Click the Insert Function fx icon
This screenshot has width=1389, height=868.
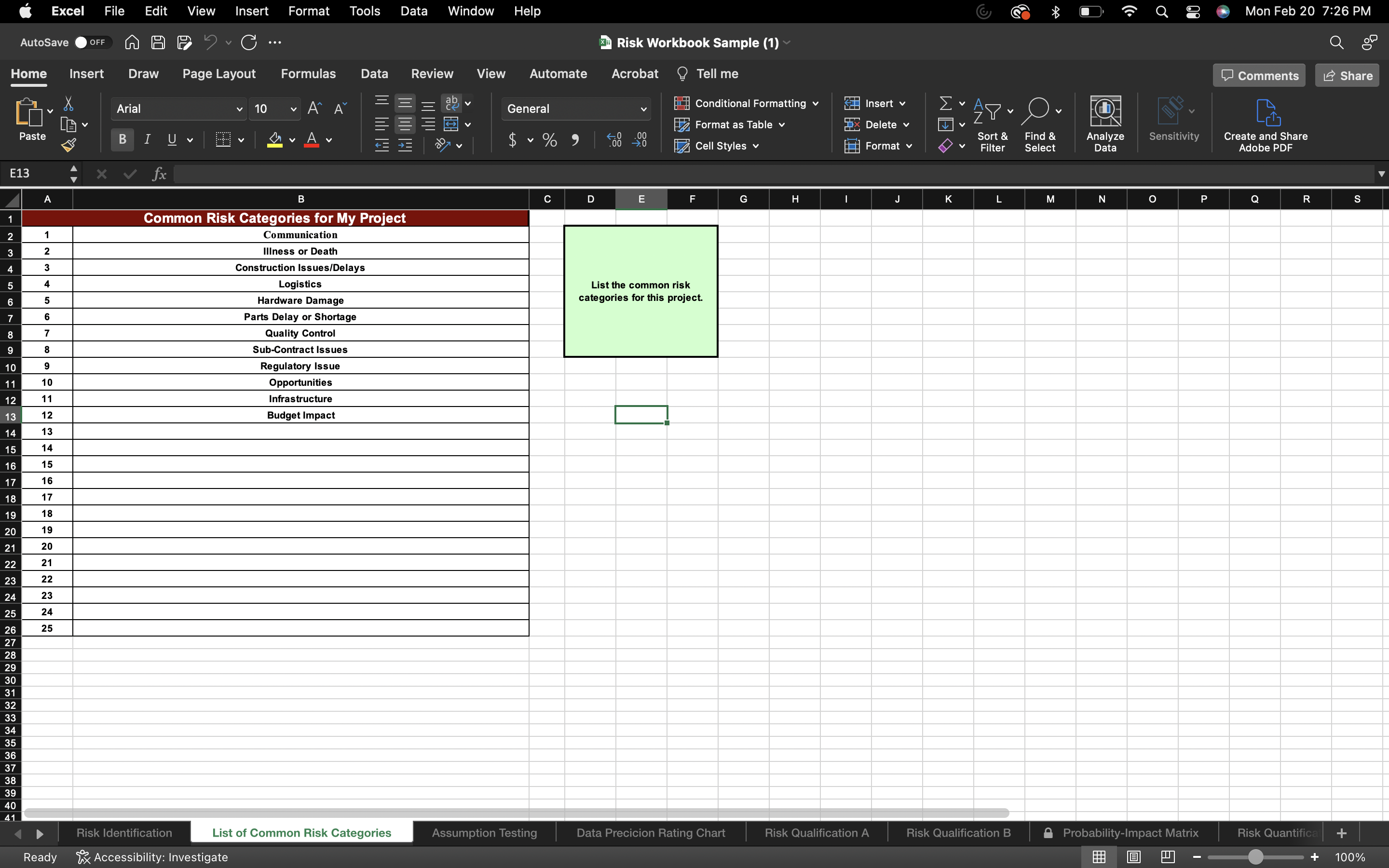(159, 174)
